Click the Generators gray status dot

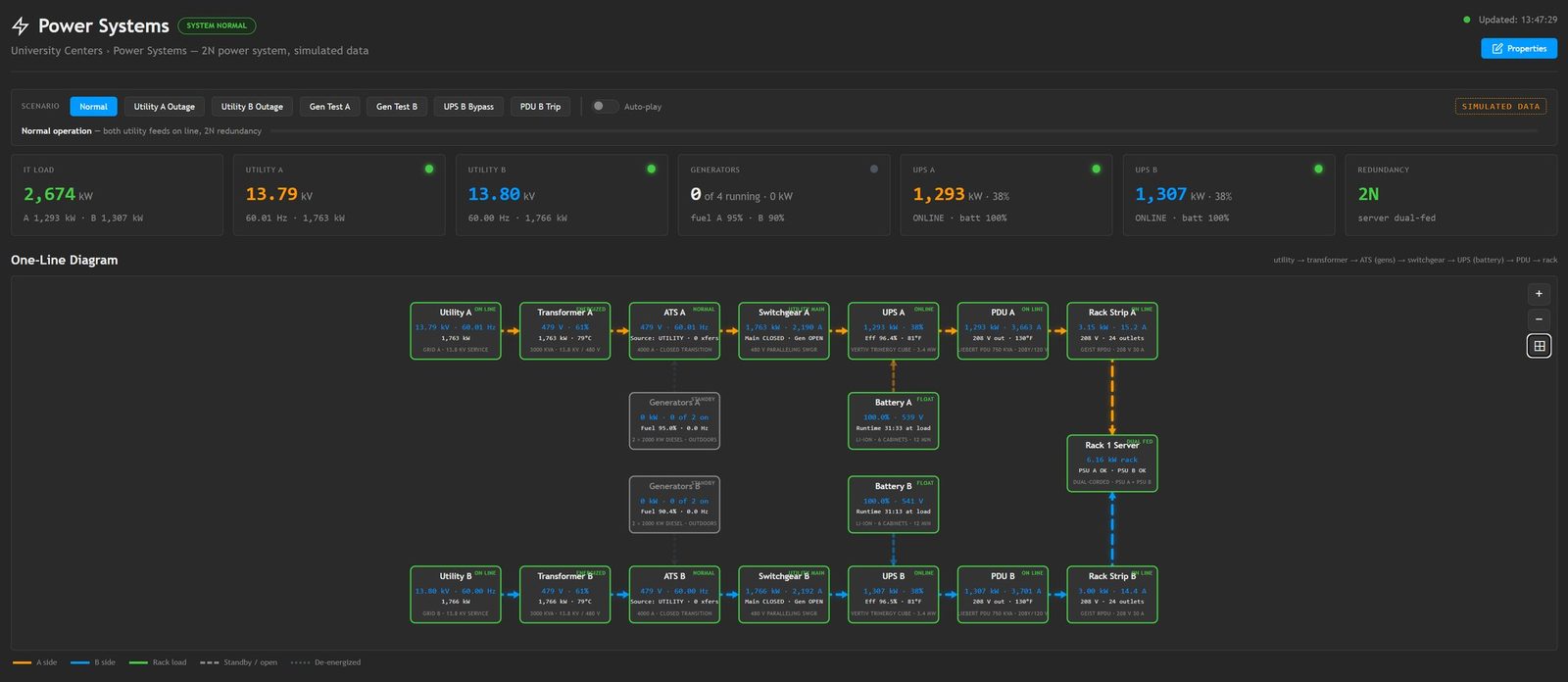(873, 170)
